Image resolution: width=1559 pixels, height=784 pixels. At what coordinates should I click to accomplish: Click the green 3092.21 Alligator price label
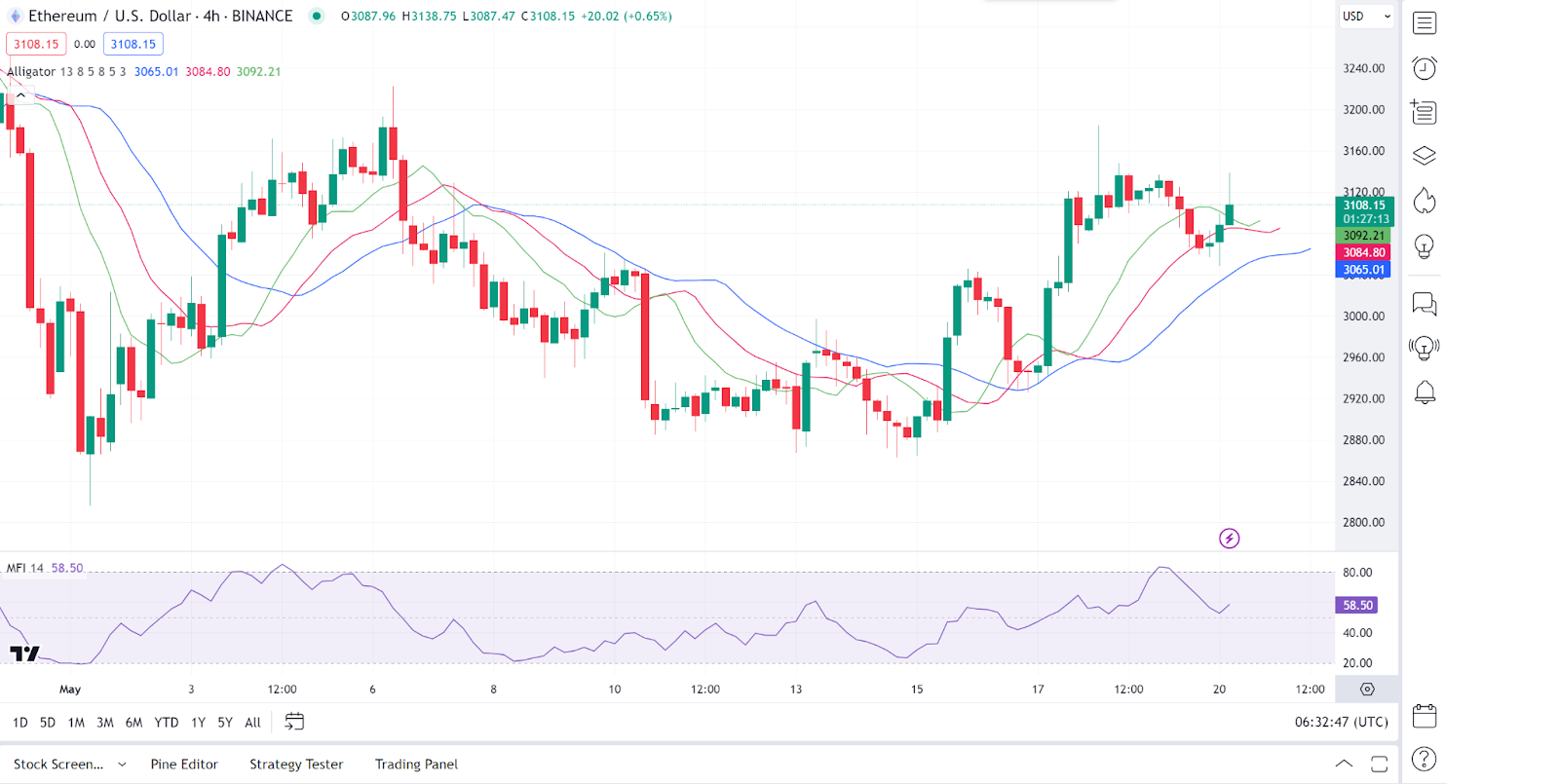point(1363,236)
